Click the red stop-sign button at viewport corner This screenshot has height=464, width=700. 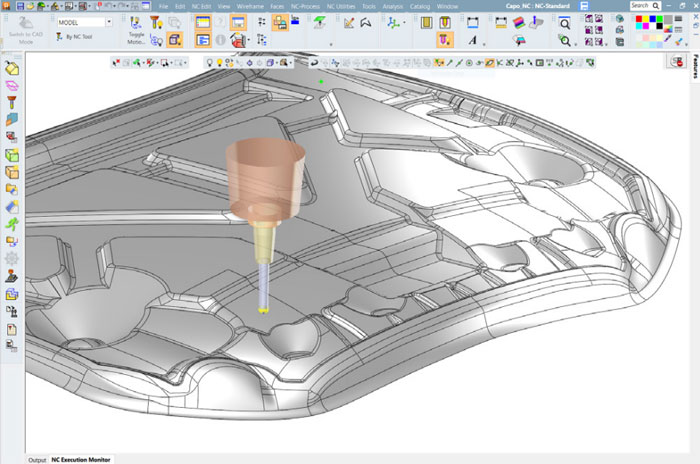pos(677,62)
